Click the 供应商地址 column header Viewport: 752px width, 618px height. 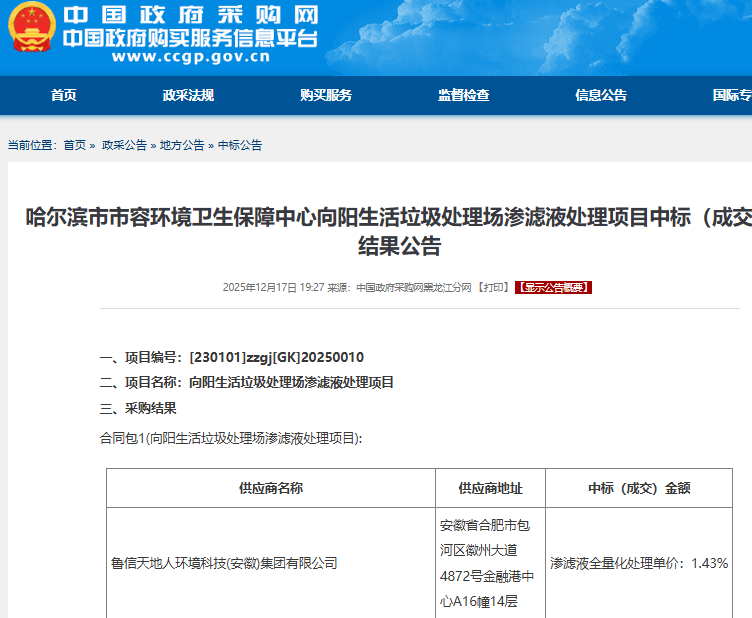pos(490,489)
